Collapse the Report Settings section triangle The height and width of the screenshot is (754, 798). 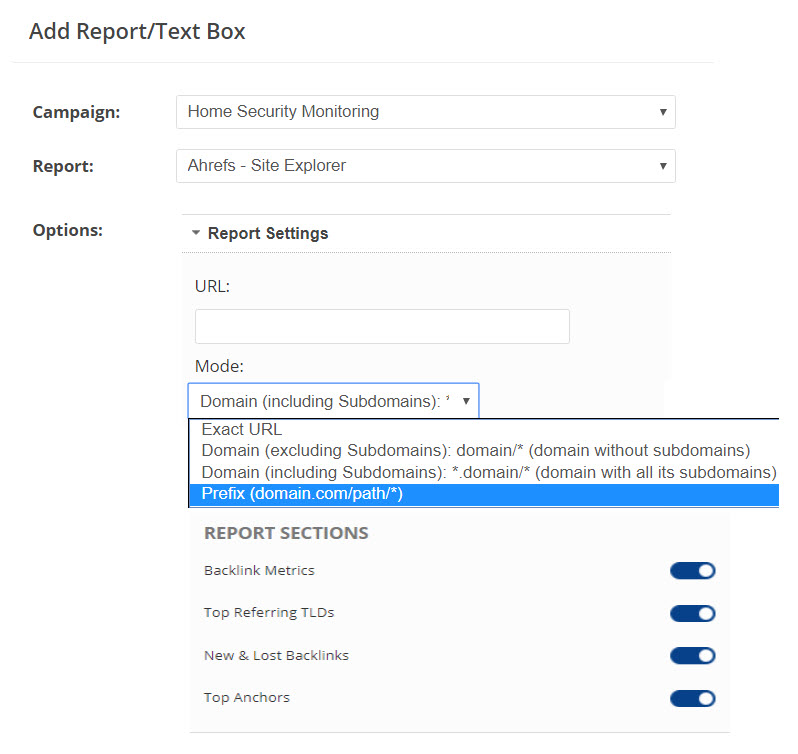point(196,233)
